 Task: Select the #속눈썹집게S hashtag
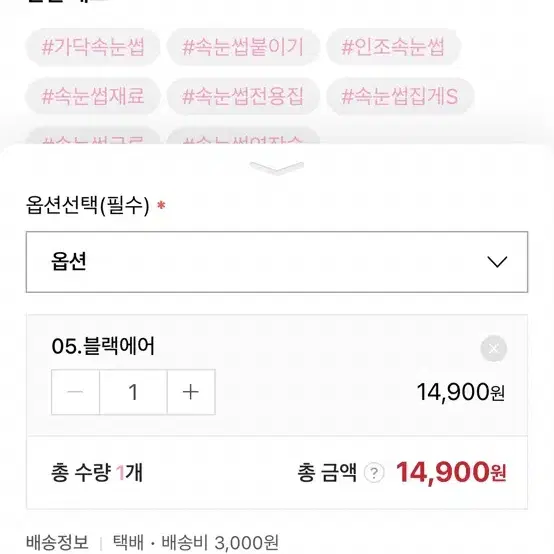[400, 96]
